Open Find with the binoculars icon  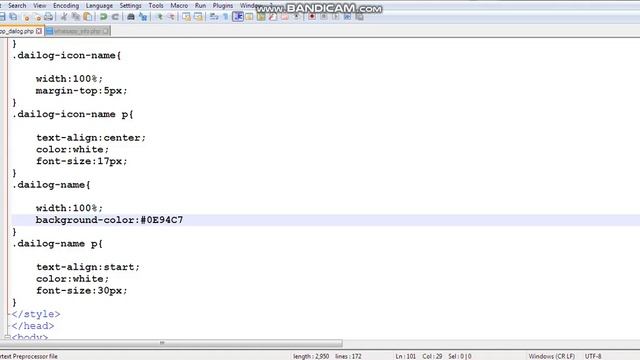[131, 17]
